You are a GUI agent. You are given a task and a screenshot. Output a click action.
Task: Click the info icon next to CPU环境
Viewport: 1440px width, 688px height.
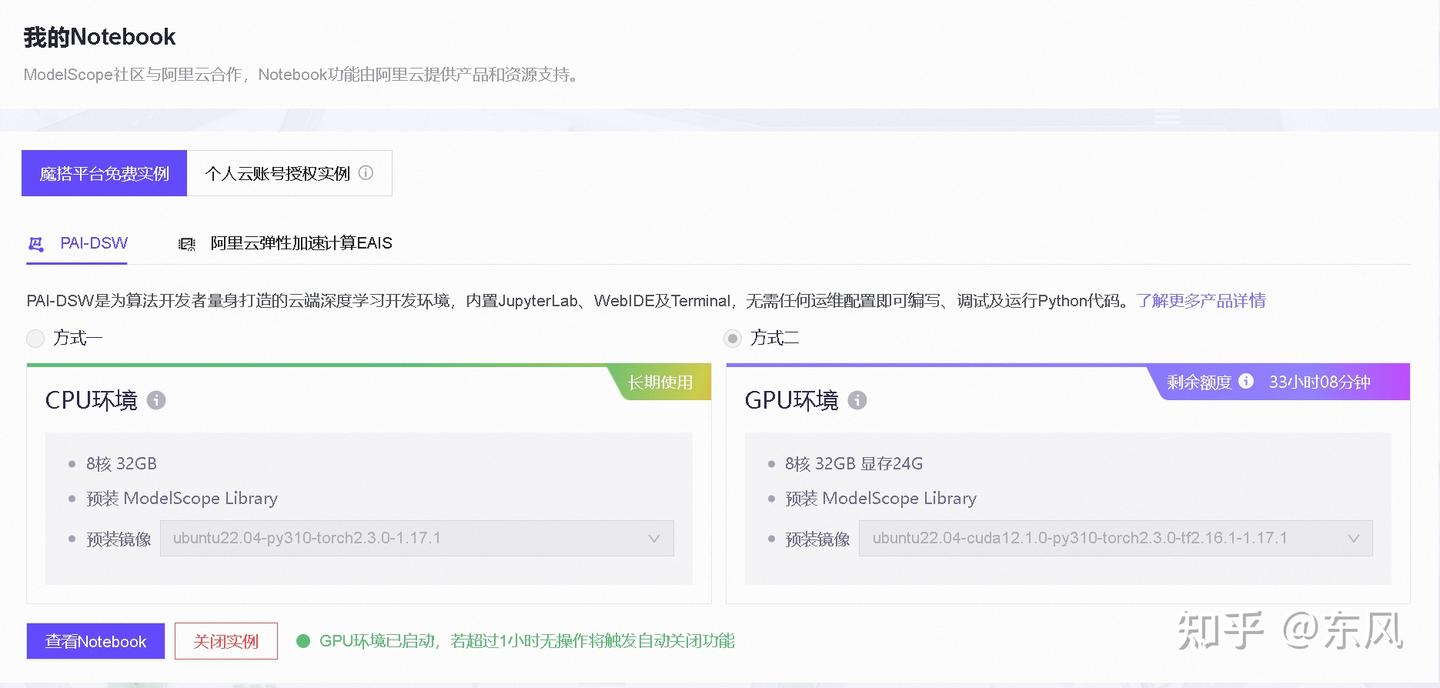[156, 399]
